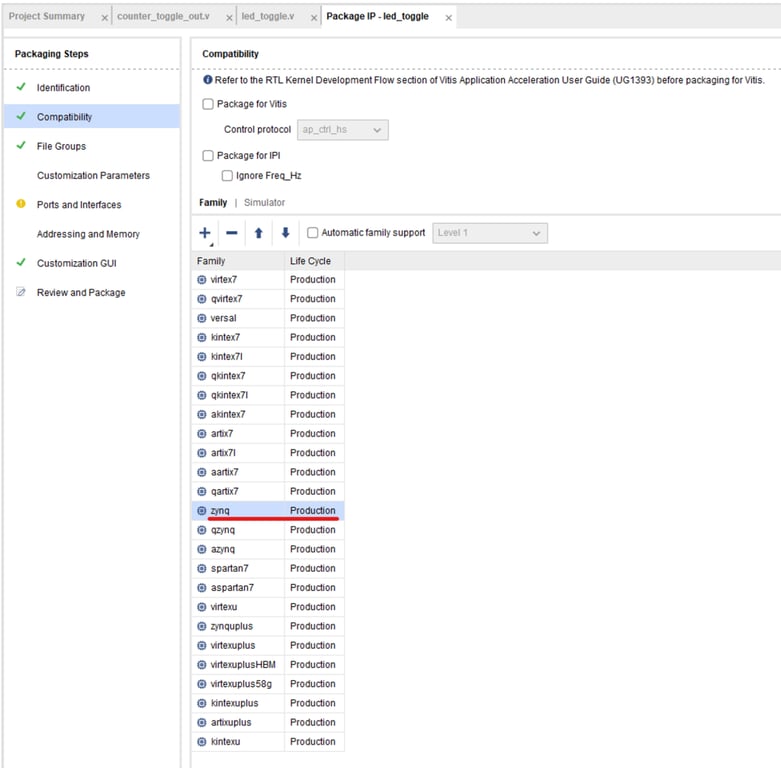781x768 pixels.
Task: Close the counter_toggle_out.v tab
Action: [229, 18]
